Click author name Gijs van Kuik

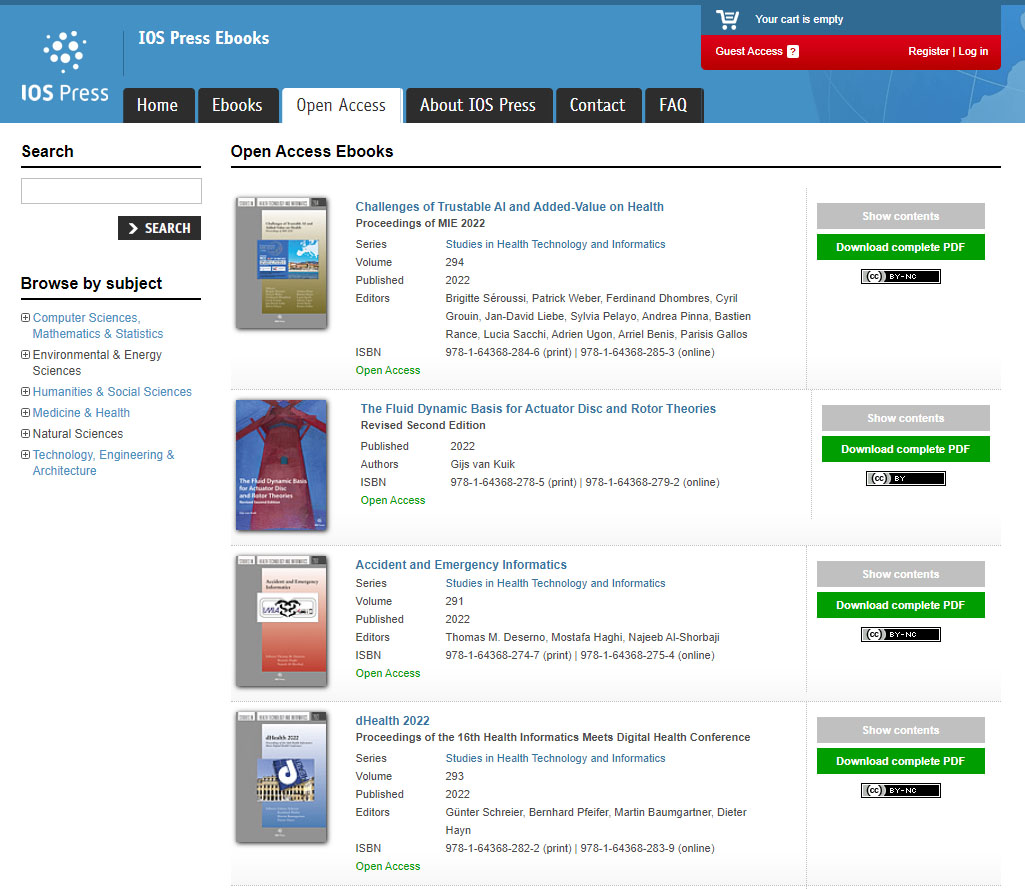482,464
